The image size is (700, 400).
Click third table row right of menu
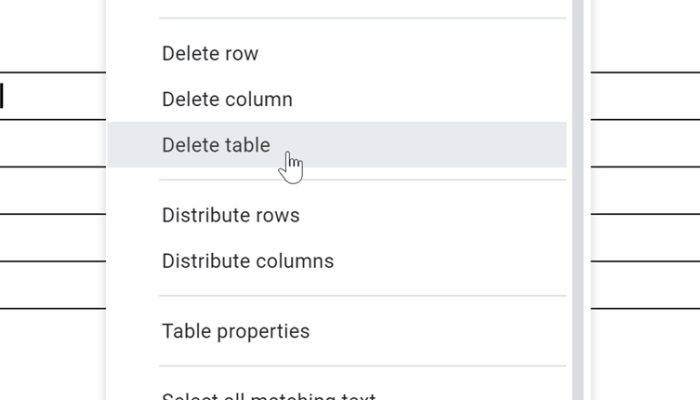(x=645, y=190)
